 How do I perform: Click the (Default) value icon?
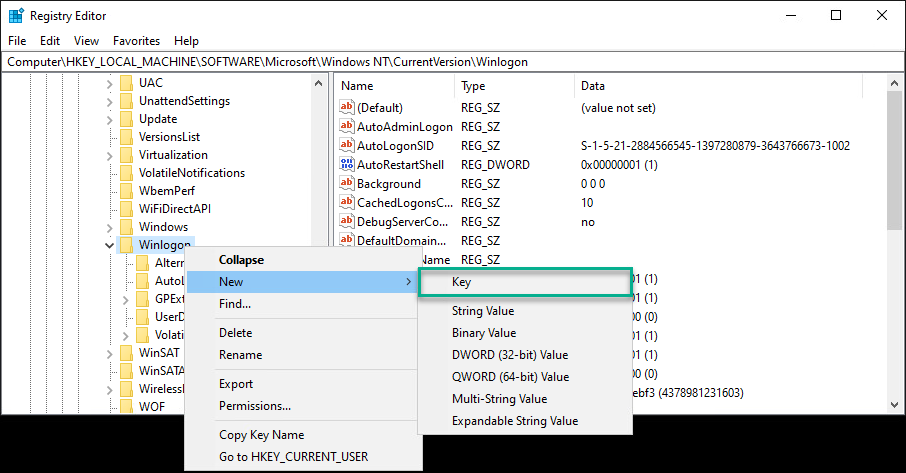coord(347,107)
